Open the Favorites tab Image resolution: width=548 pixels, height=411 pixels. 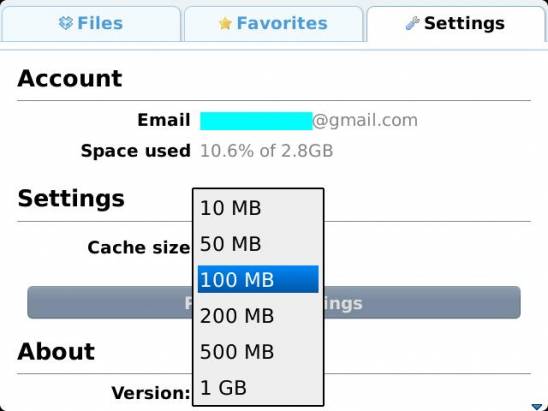pos(274,24)
